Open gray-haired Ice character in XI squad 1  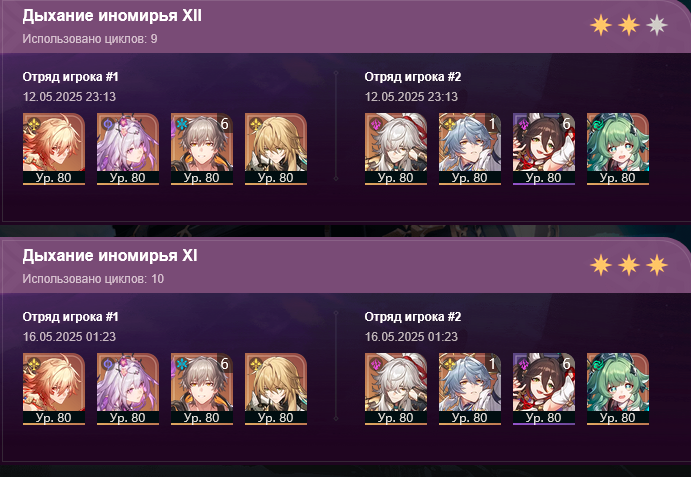tap(202, 389)
